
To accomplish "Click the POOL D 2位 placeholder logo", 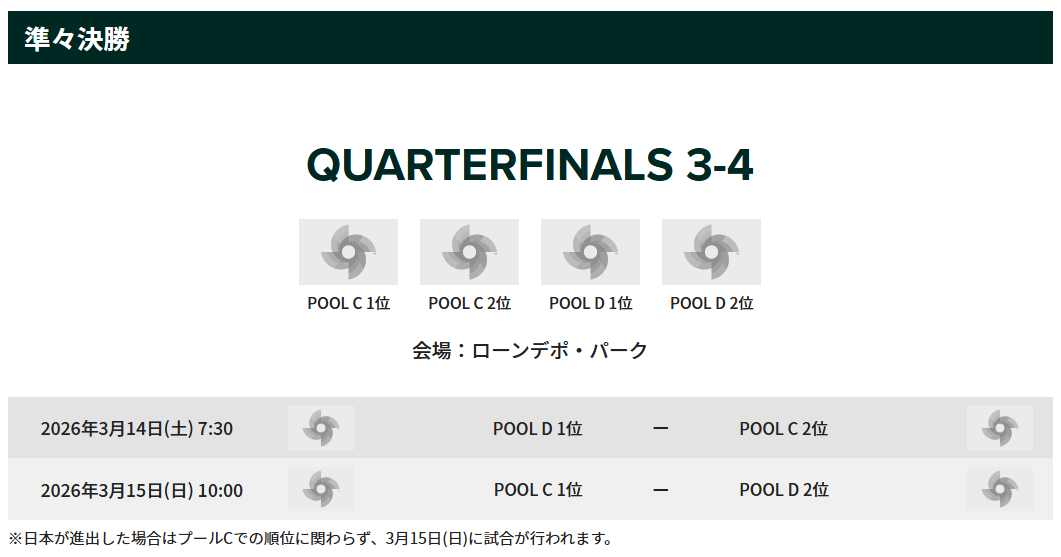I will (711, 252).
